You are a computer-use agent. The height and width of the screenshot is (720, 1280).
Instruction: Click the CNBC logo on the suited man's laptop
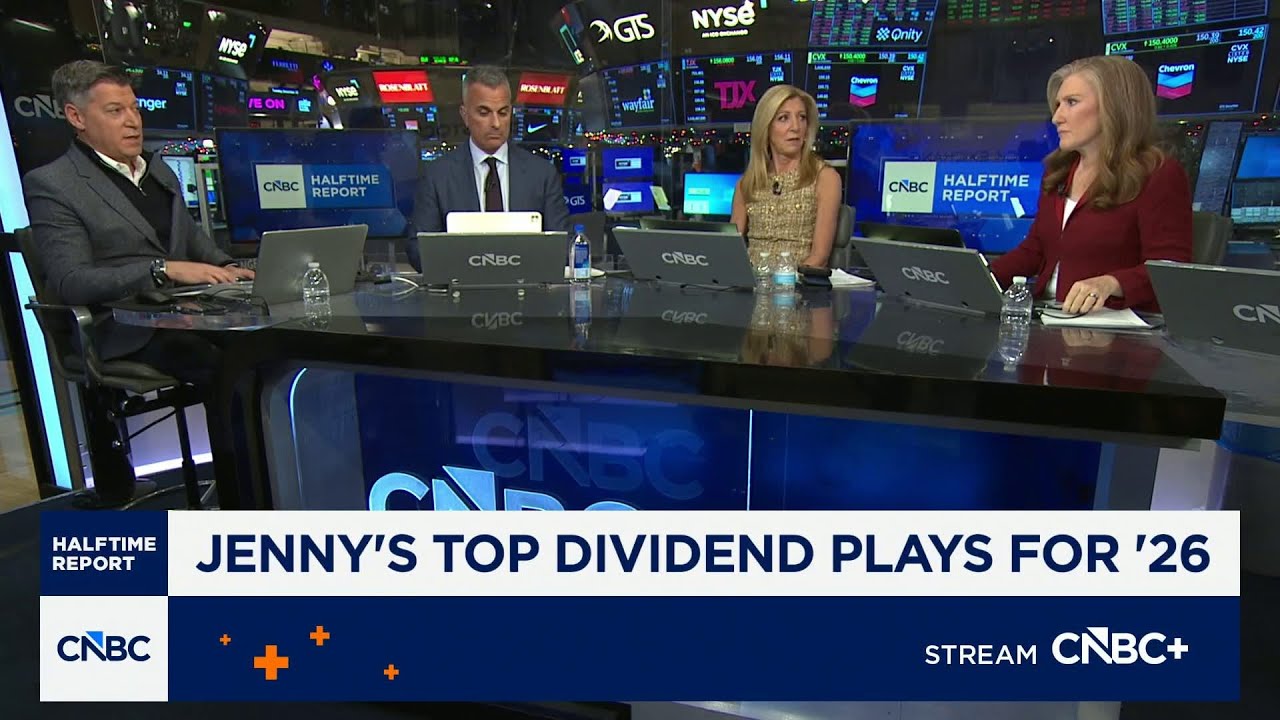[x=494, y=260]
